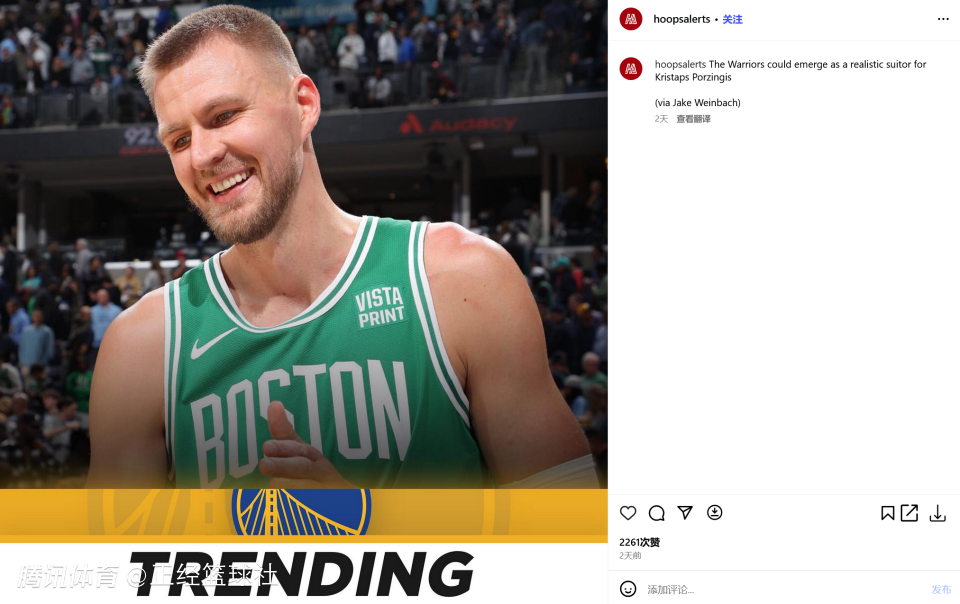Follow hoopsalerts via 关注 link
Image resolution: width=960 pixels, height=604 pixels.
click(732, 20)
